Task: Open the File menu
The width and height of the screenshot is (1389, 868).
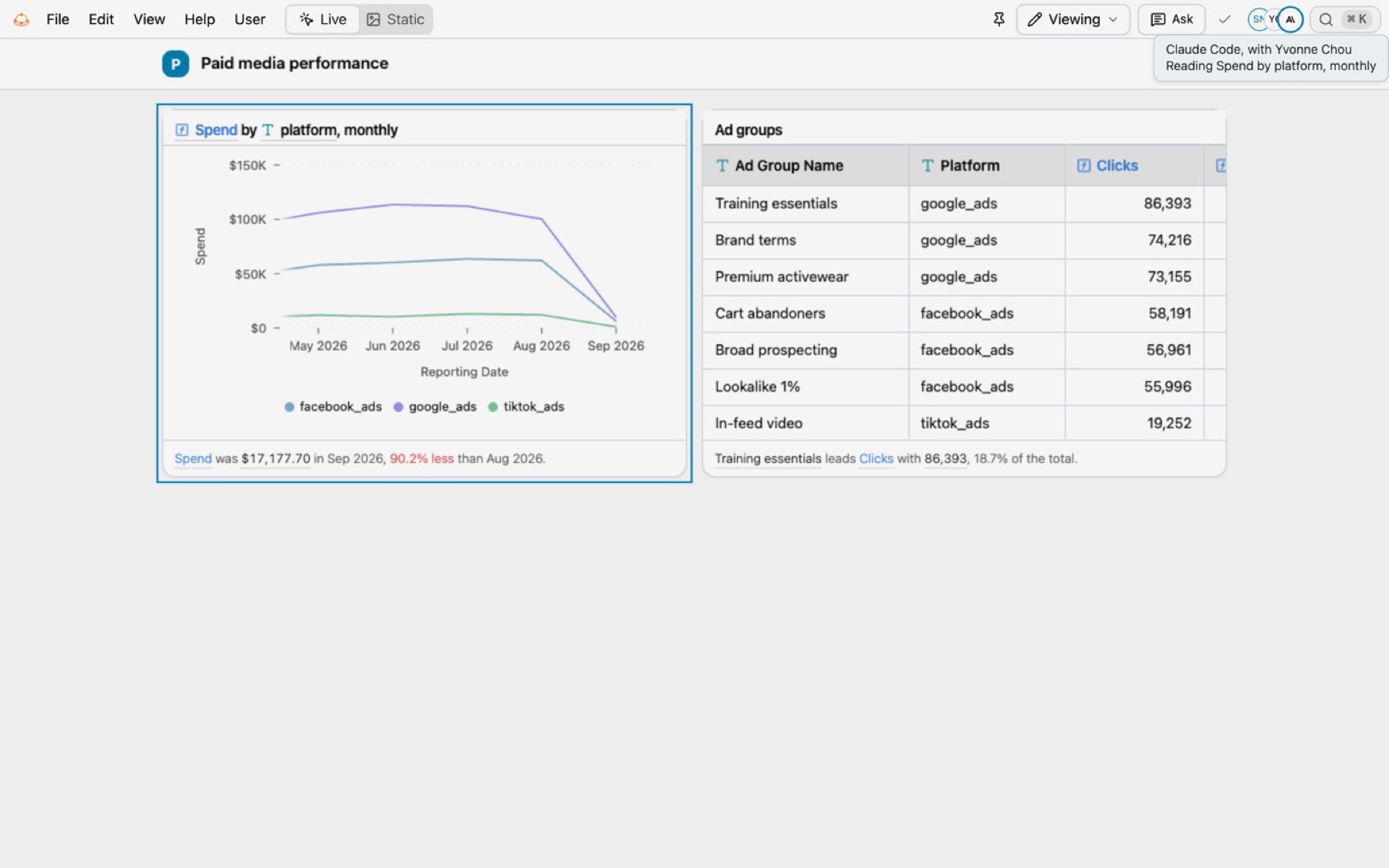Action: pos(58,19)
